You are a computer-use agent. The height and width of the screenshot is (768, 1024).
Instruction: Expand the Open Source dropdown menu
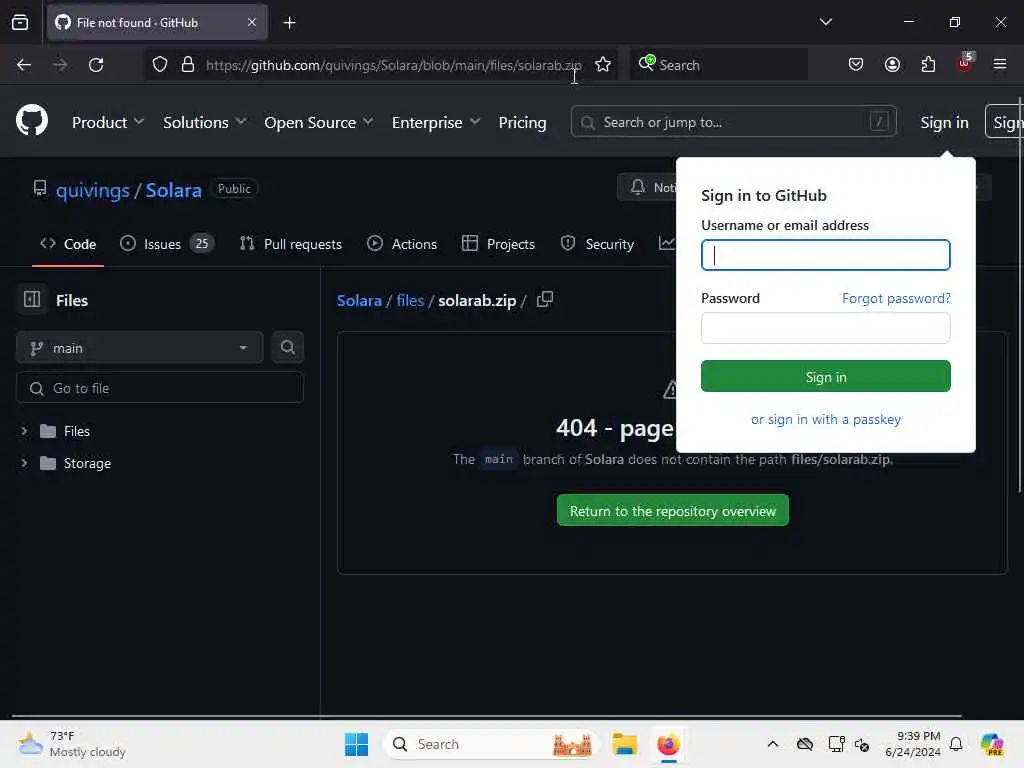pyautogui.click(x=319, y=122)
